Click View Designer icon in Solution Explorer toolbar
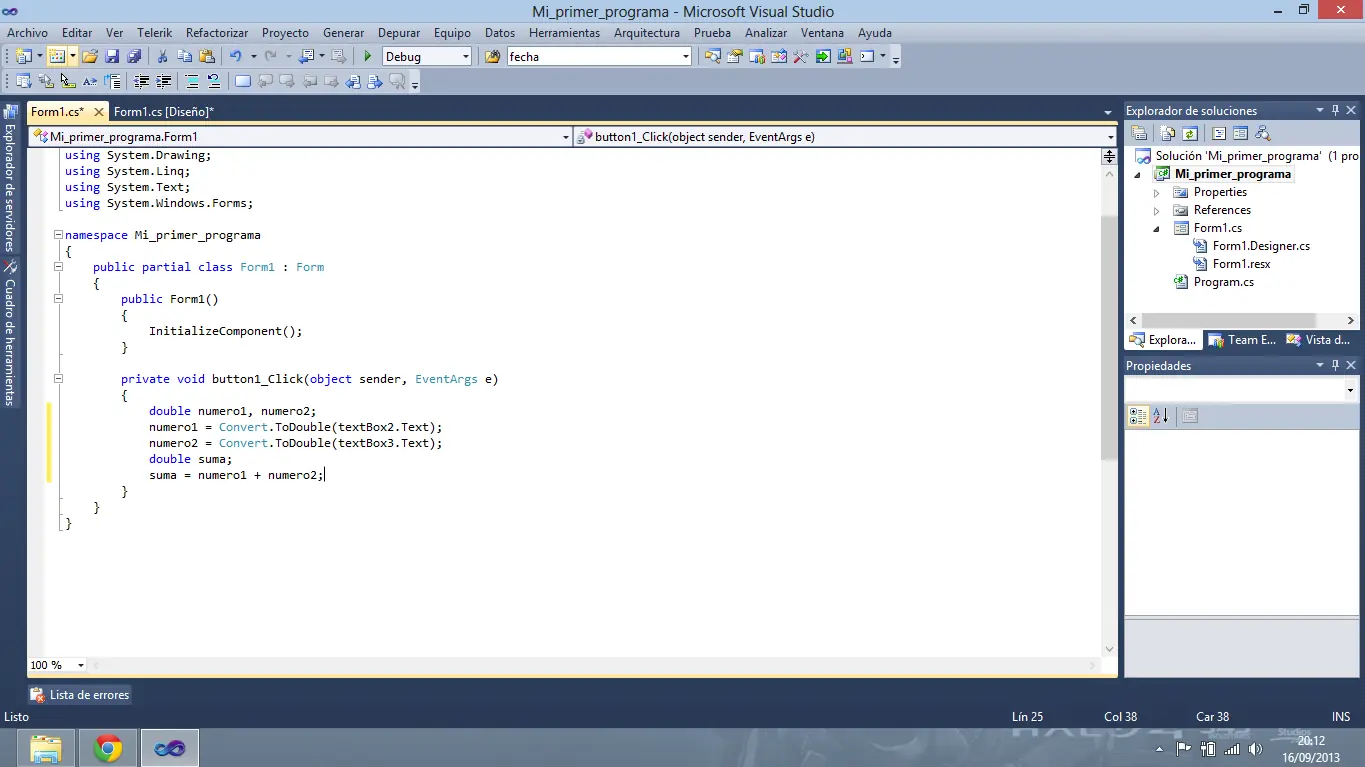 (1240, 133)
